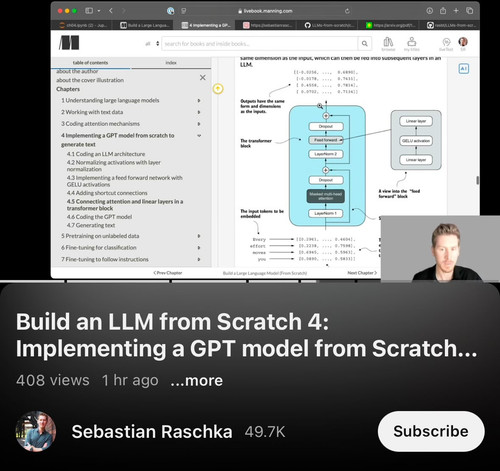Screen dimensions: 500x471
Task: Switch to the https://sebastianrasc... tab
Action: [268, 25]
